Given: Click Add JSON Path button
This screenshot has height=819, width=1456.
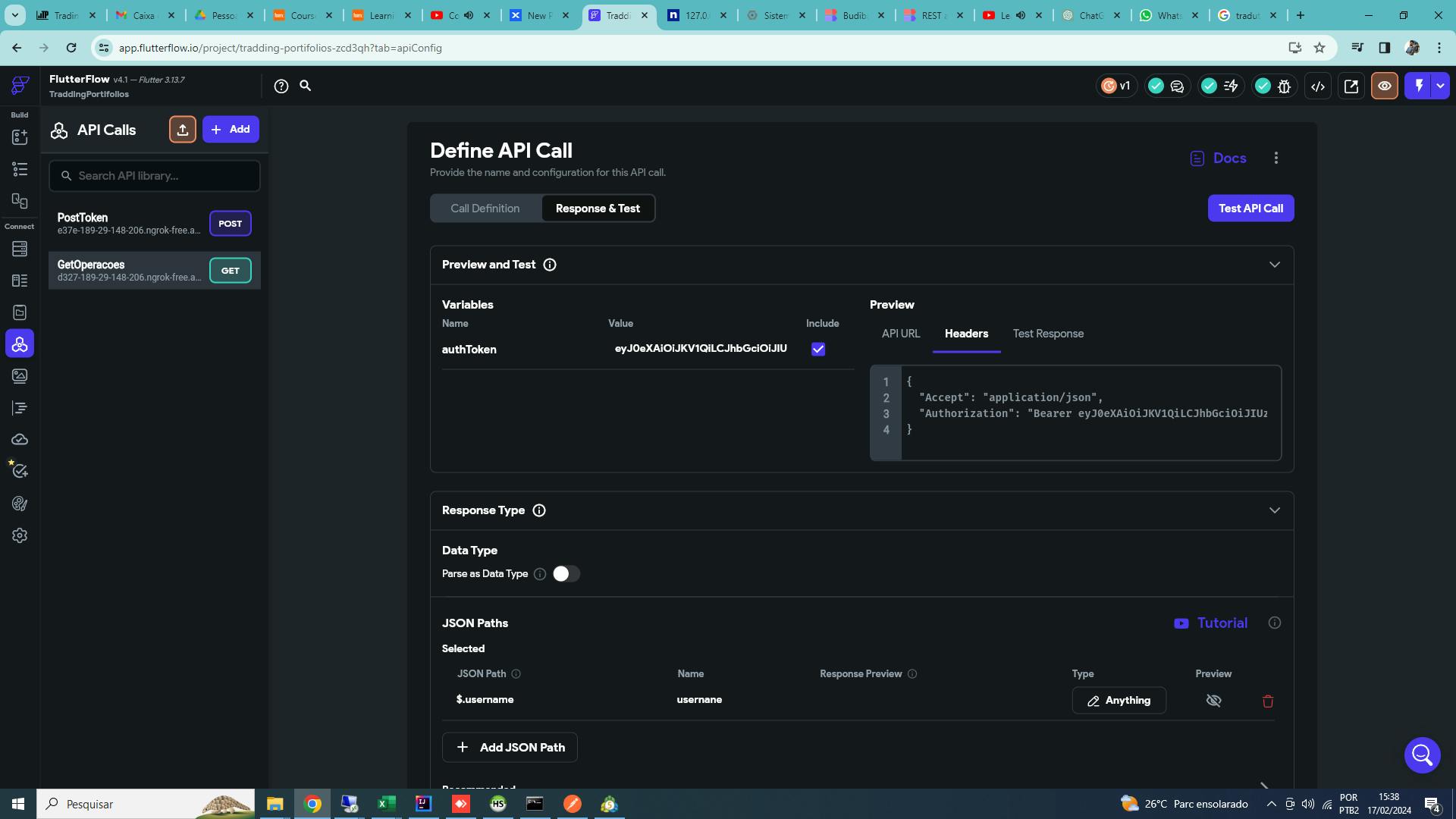Looking at the screenshot, I should pyautogui.click(x=510, y=747).
